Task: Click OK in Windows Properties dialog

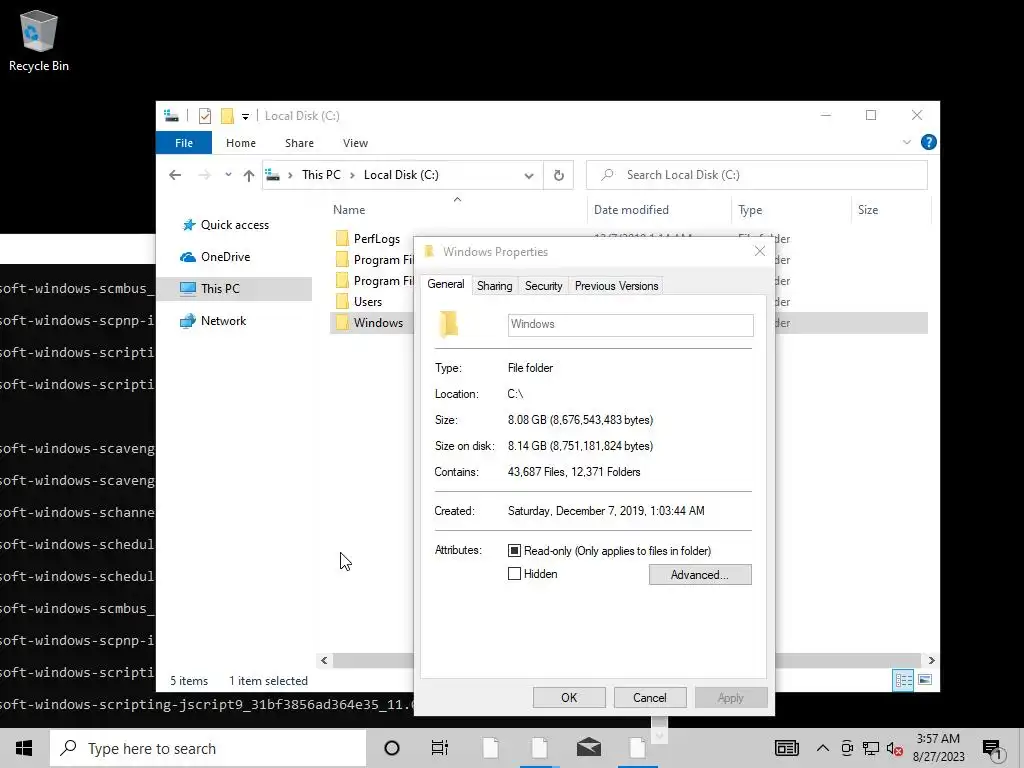Action: click(x=569, y=697)
